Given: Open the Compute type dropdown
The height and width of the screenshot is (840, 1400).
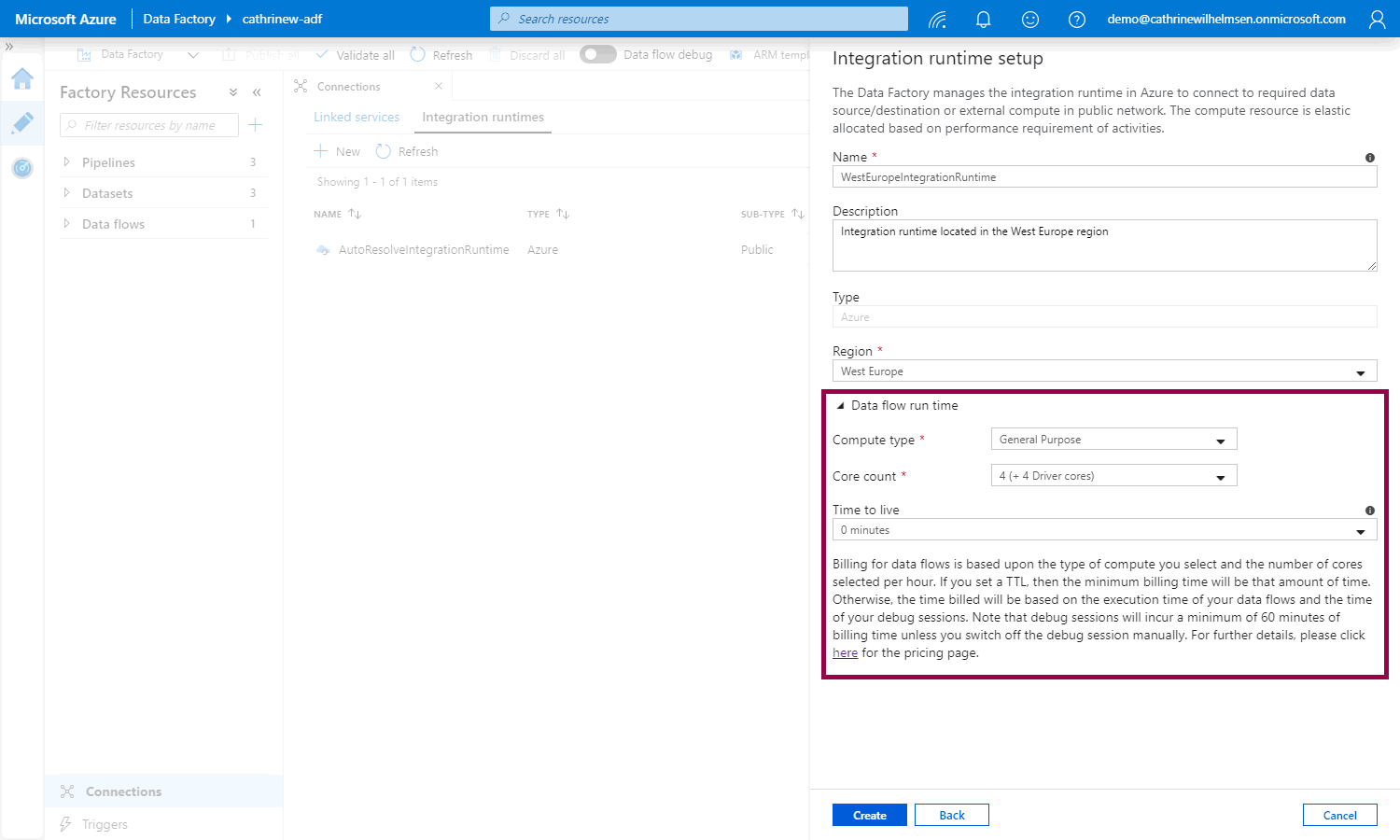Looking at the screenshot, I should coord(1113,440).
